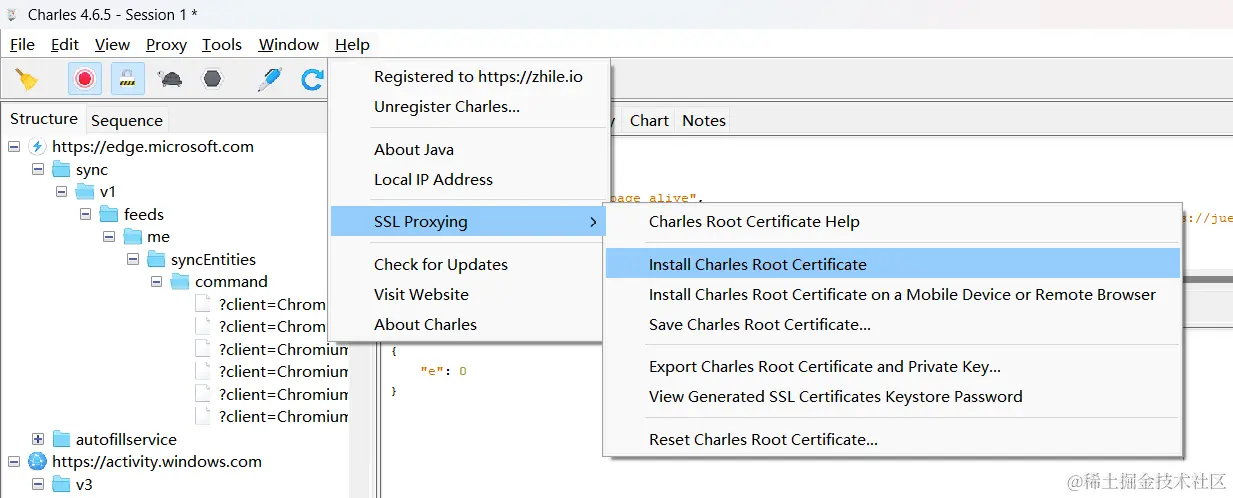Screen dimensions: 1233x498
Task: Switch to the Sequence tab
Action: pos(127,120)
